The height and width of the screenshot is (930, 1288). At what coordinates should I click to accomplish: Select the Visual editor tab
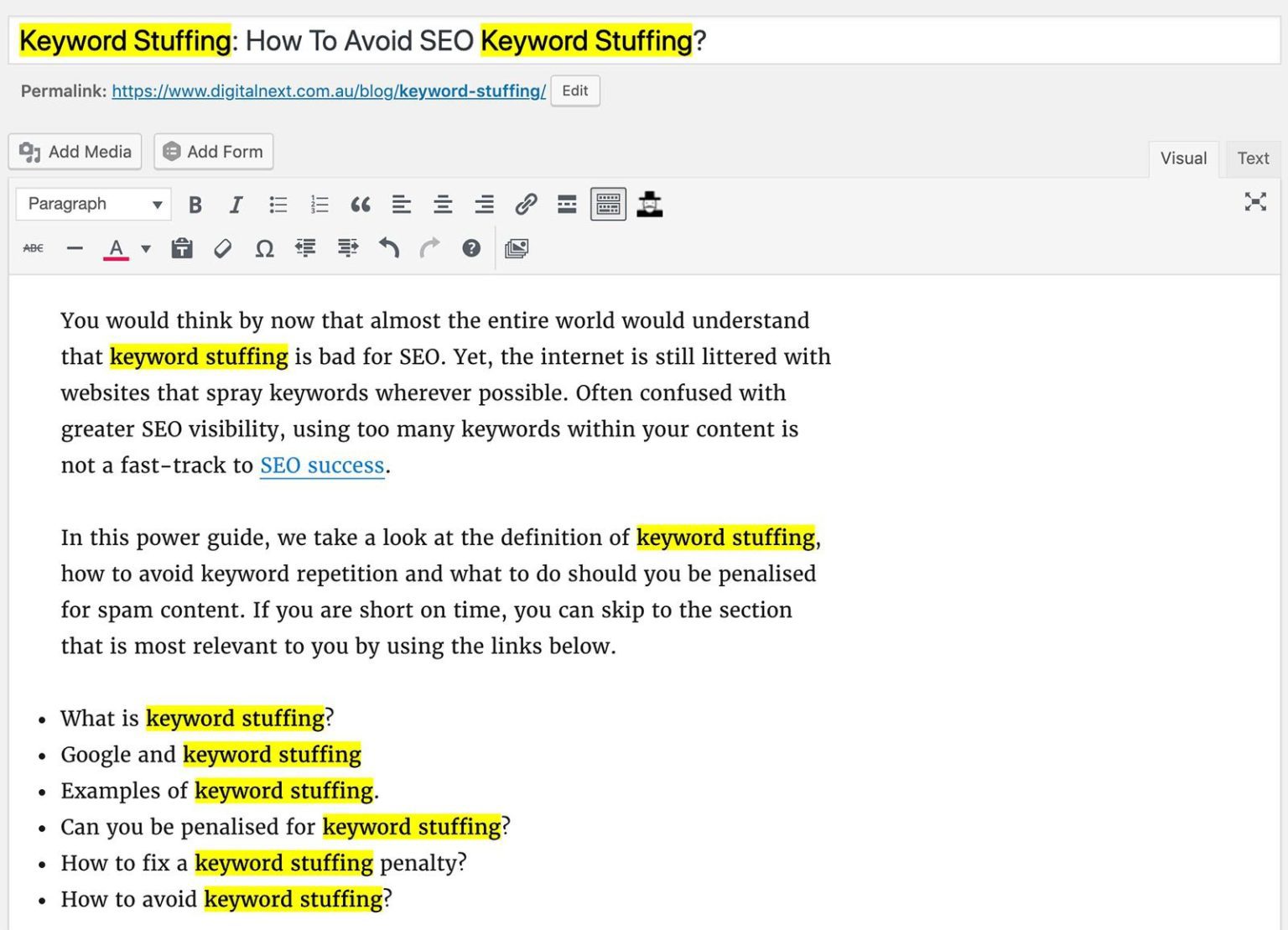[x=1183, y=158]
